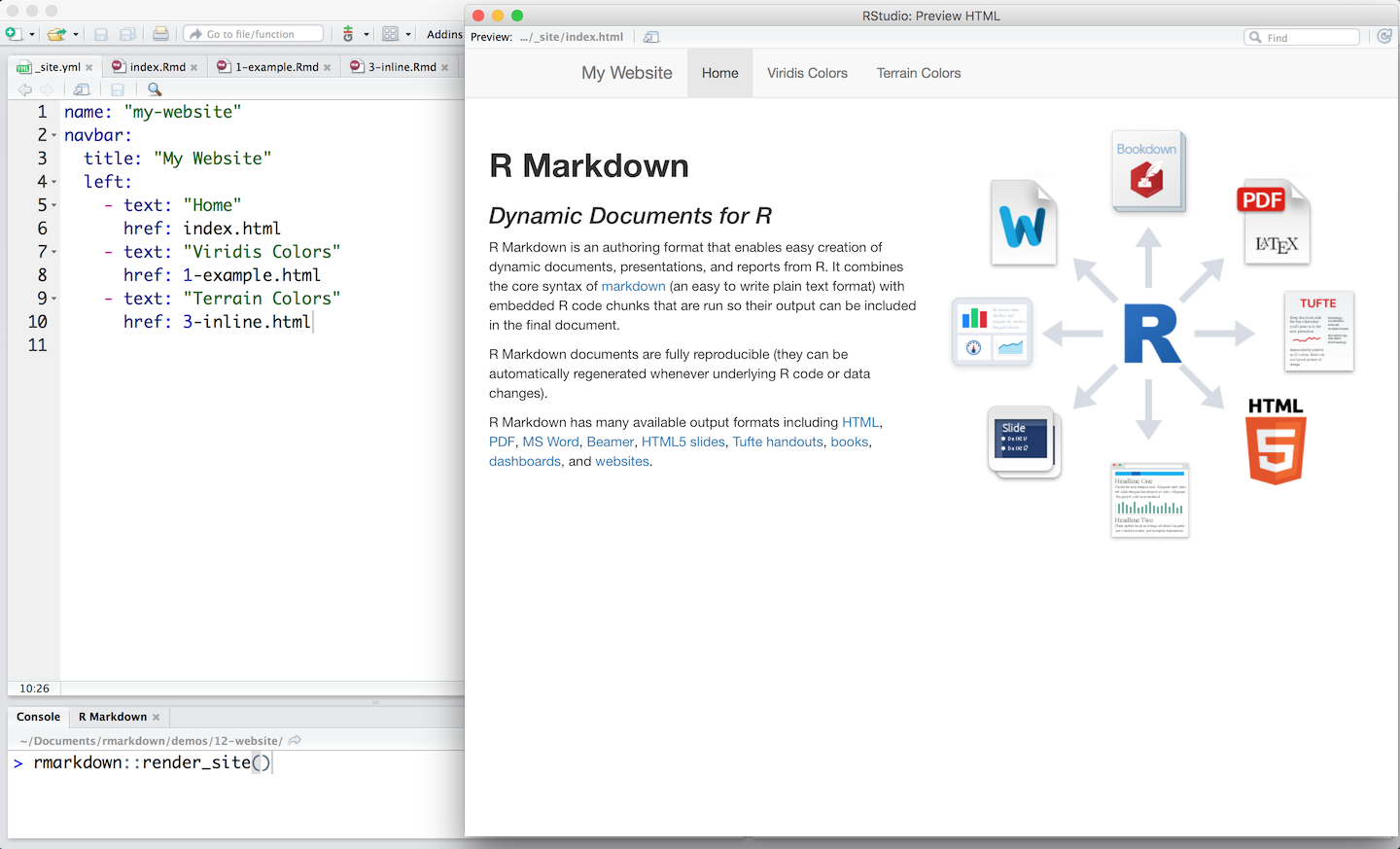Follow the Beamer link
This screenshot has width=1400, height=849.
pos(611,442)
